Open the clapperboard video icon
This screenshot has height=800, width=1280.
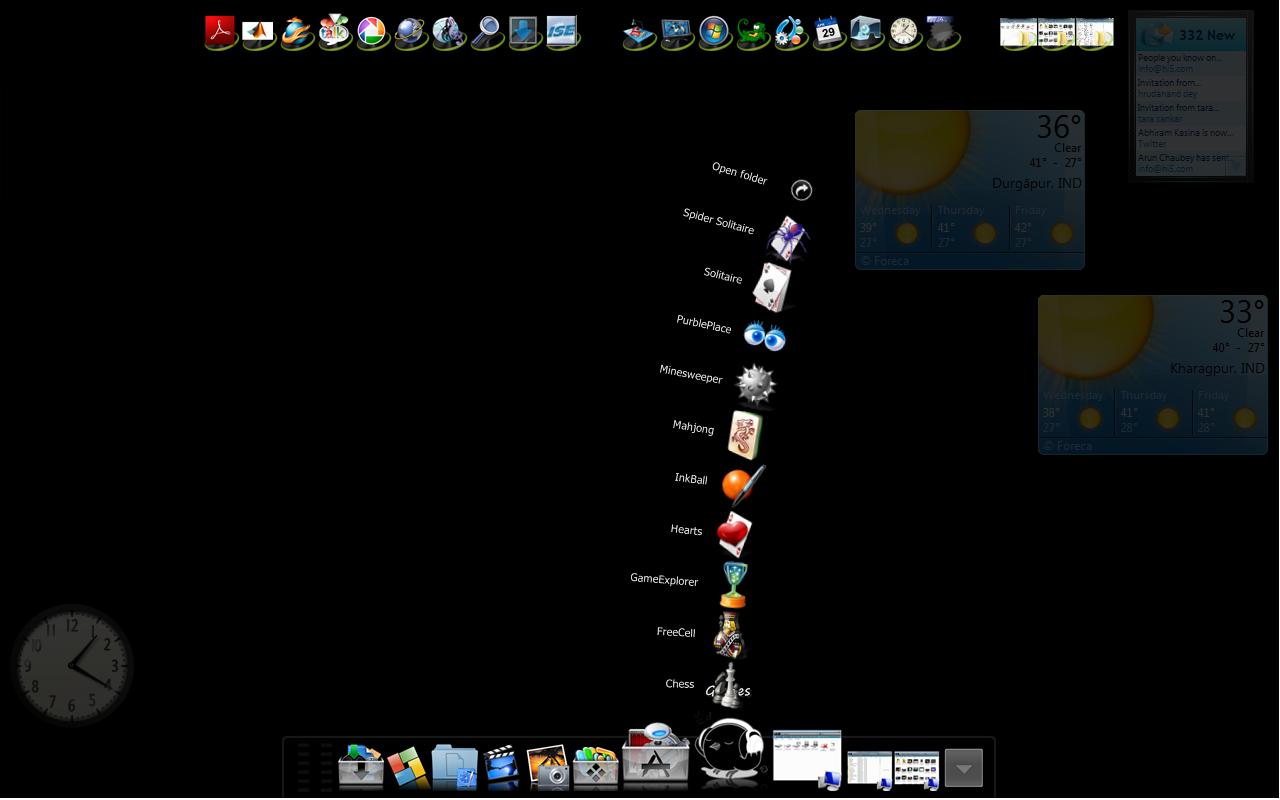coord(501,768)
